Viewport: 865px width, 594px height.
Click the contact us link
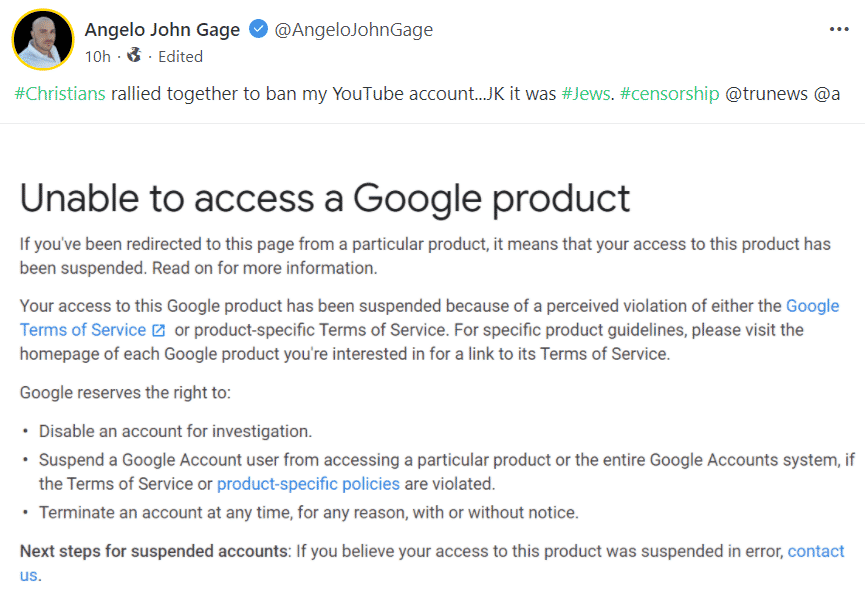816,551
